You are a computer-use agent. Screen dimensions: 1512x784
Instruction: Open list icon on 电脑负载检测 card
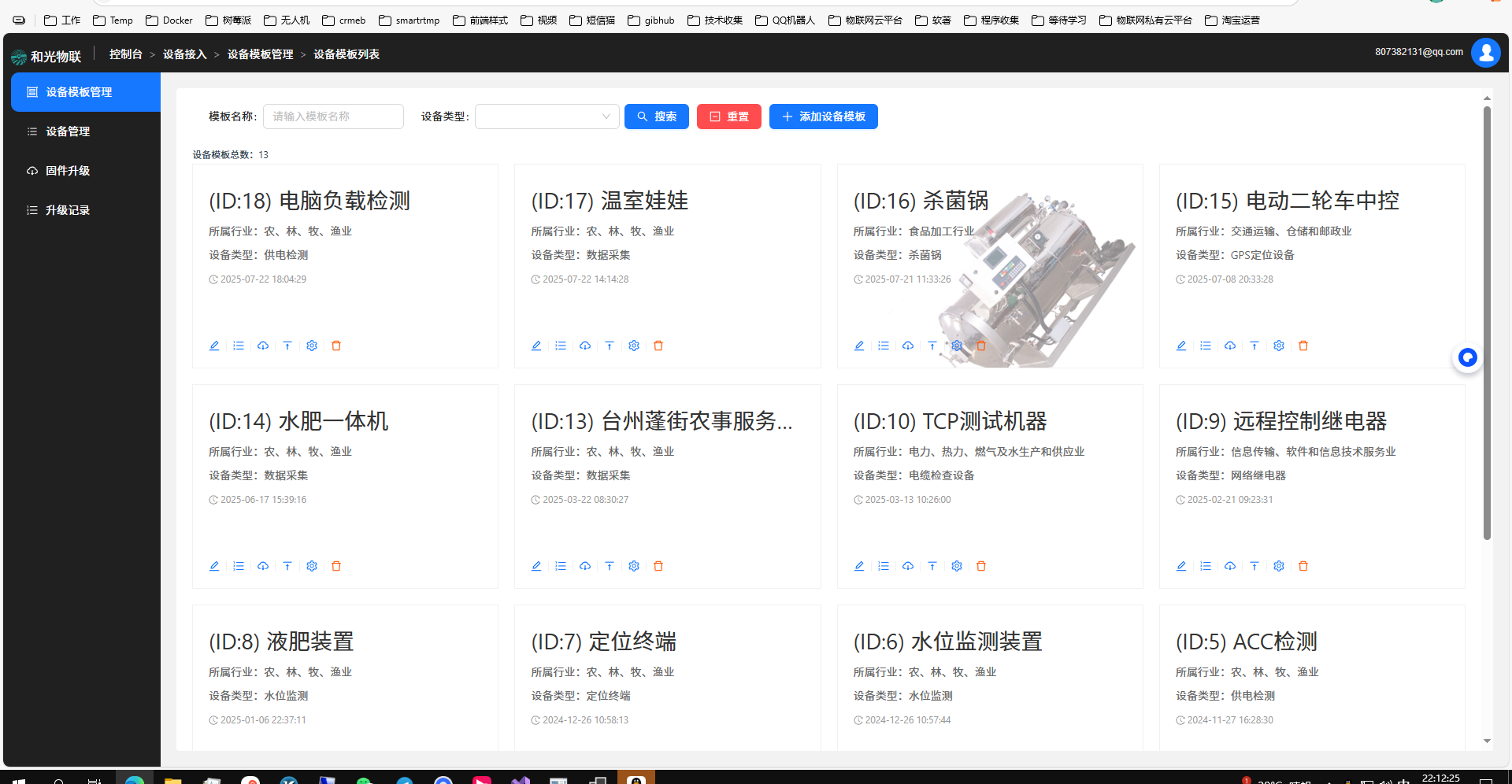point(239,346)
